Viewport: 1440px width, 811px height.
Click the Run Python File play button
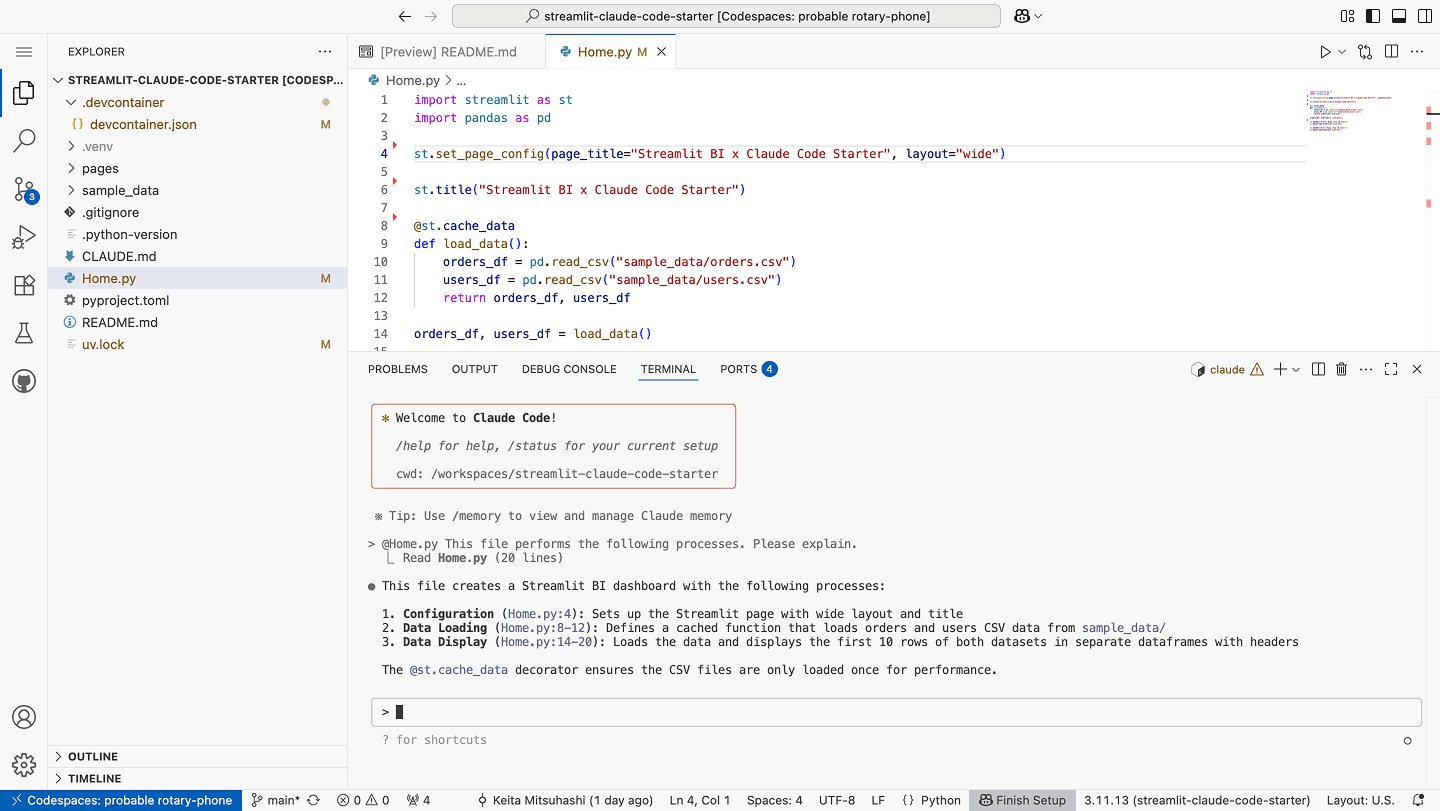(1325, 52)
